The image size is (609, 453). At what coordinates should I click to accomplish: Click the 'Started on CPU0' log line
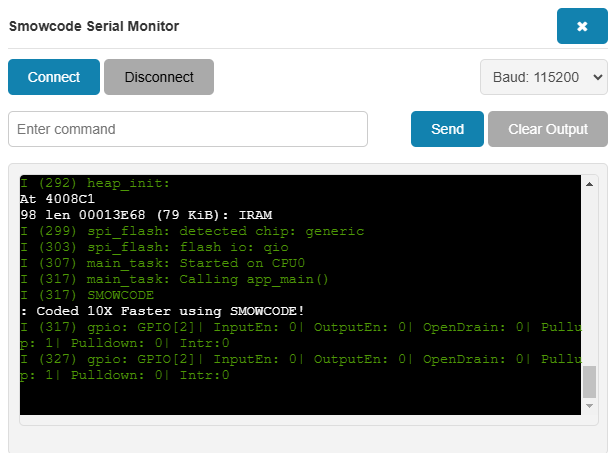162,263
